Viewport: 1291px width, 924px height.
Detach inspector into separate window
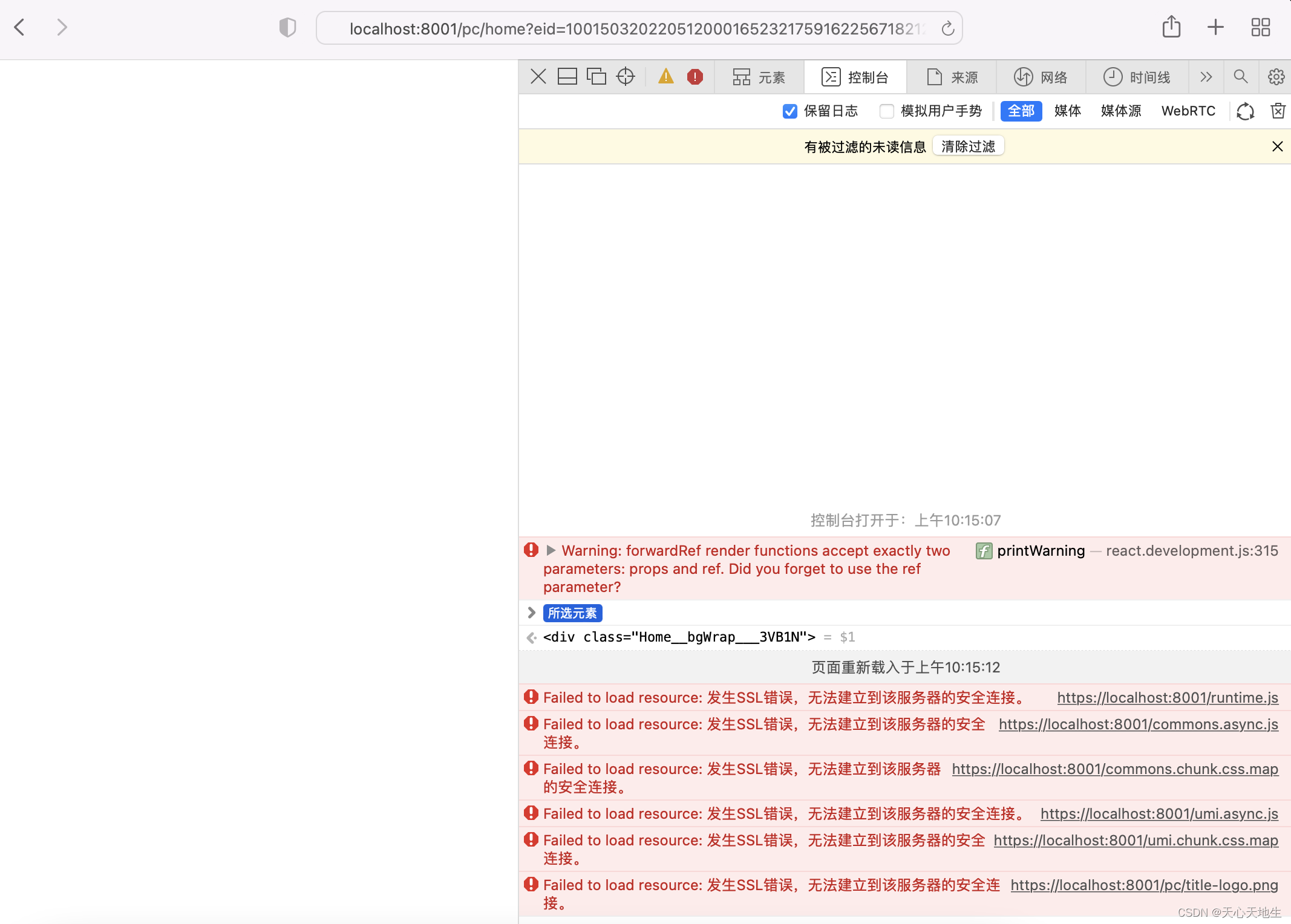(x=596, y=77)
